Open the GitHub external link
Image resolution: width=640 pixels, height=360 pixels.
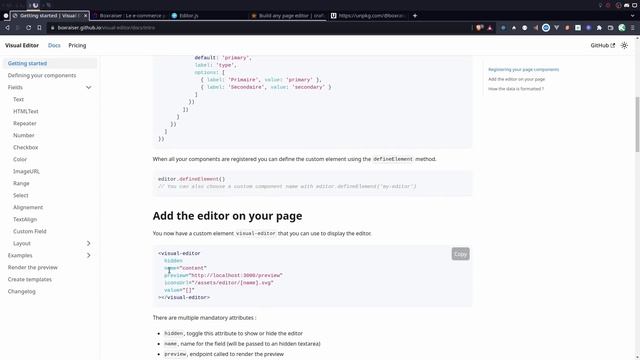[602, 45]
